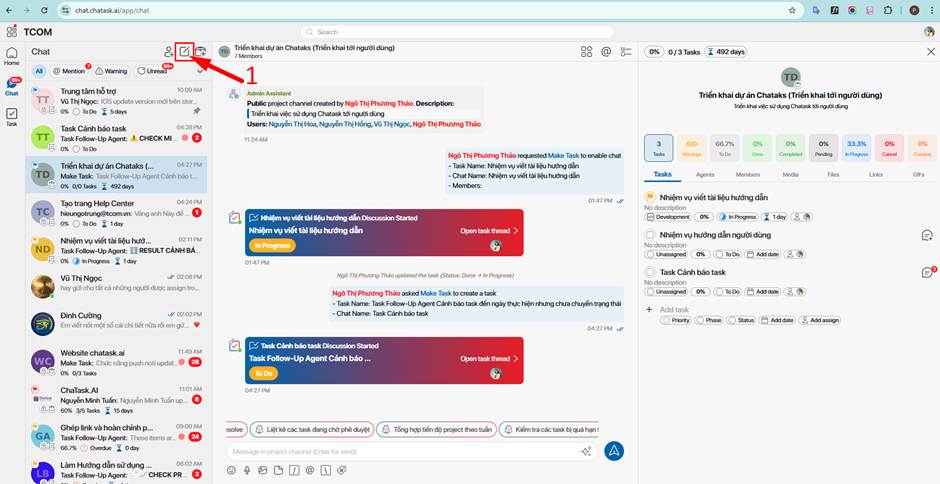Image resolution: width=940 pixels, height=484 pixels.
Task: Click the user profile avatar top right
Action: 929,32
